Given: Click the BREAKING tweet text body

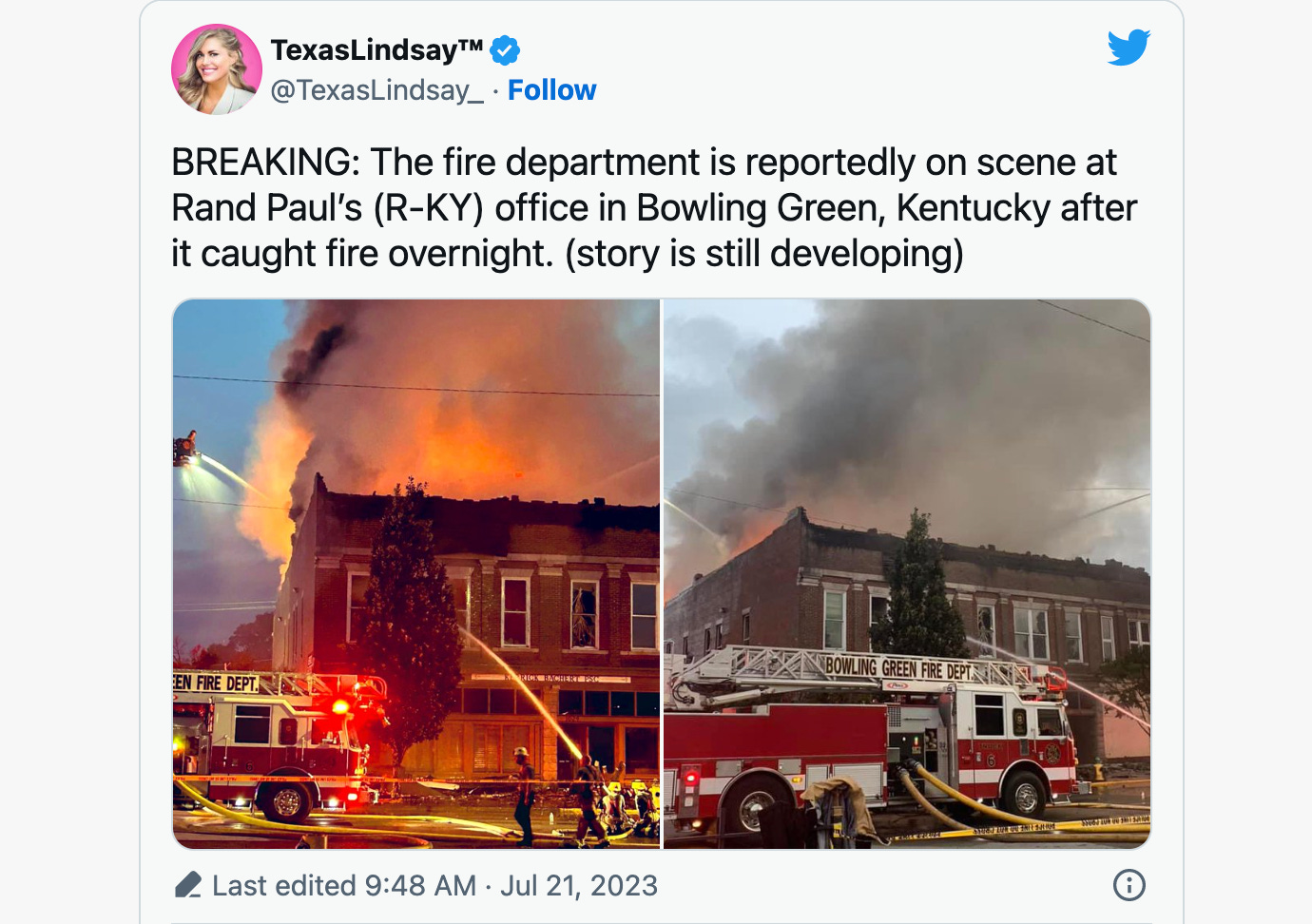Looking at the screenshot, I should coord(654,208).
